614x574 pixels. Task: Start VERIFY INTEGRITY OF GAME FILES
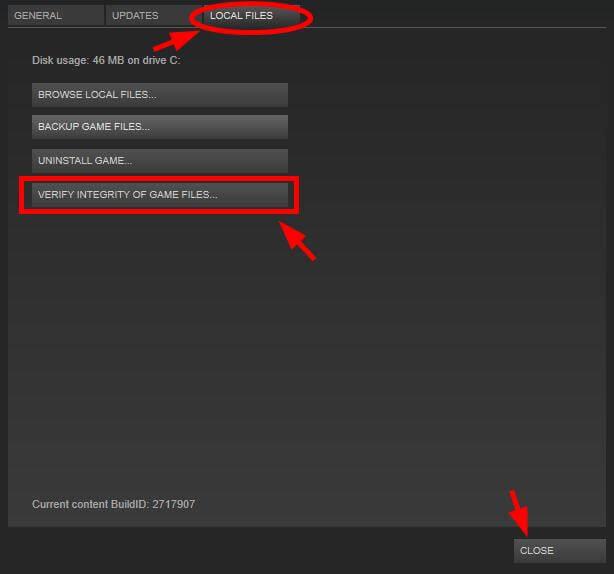coord(160,195)
